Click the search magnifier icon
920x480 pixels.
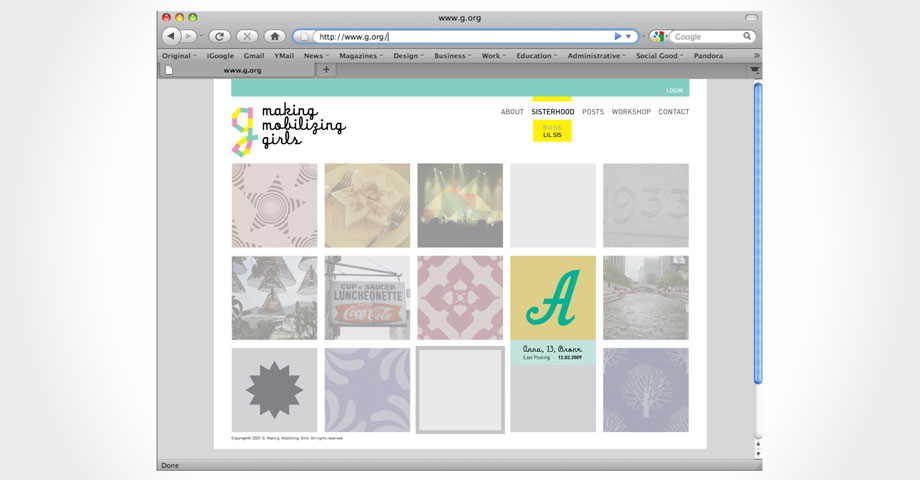coord(747,36)
